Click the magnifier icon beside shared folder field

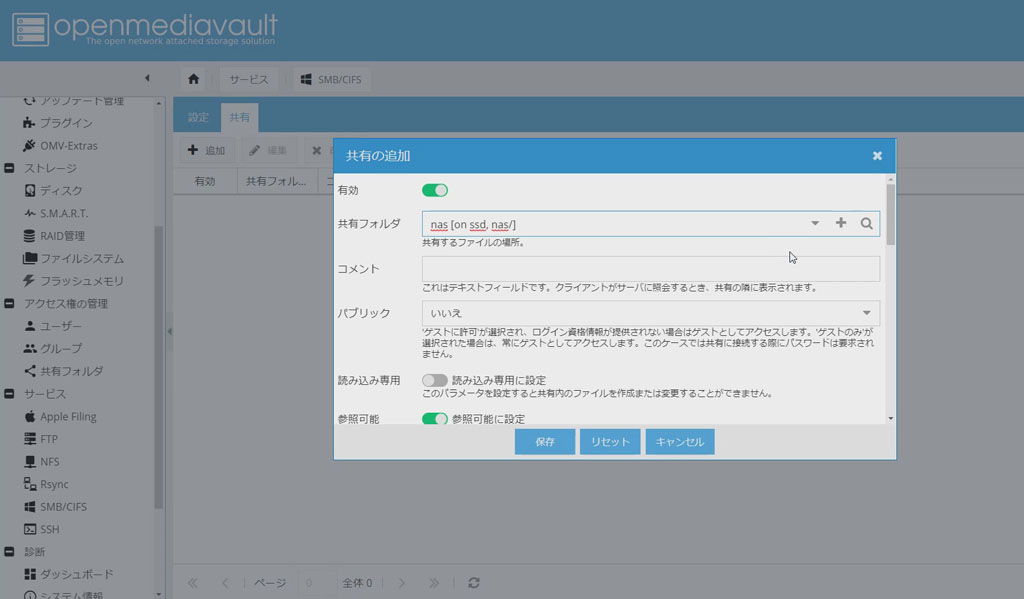867,224
